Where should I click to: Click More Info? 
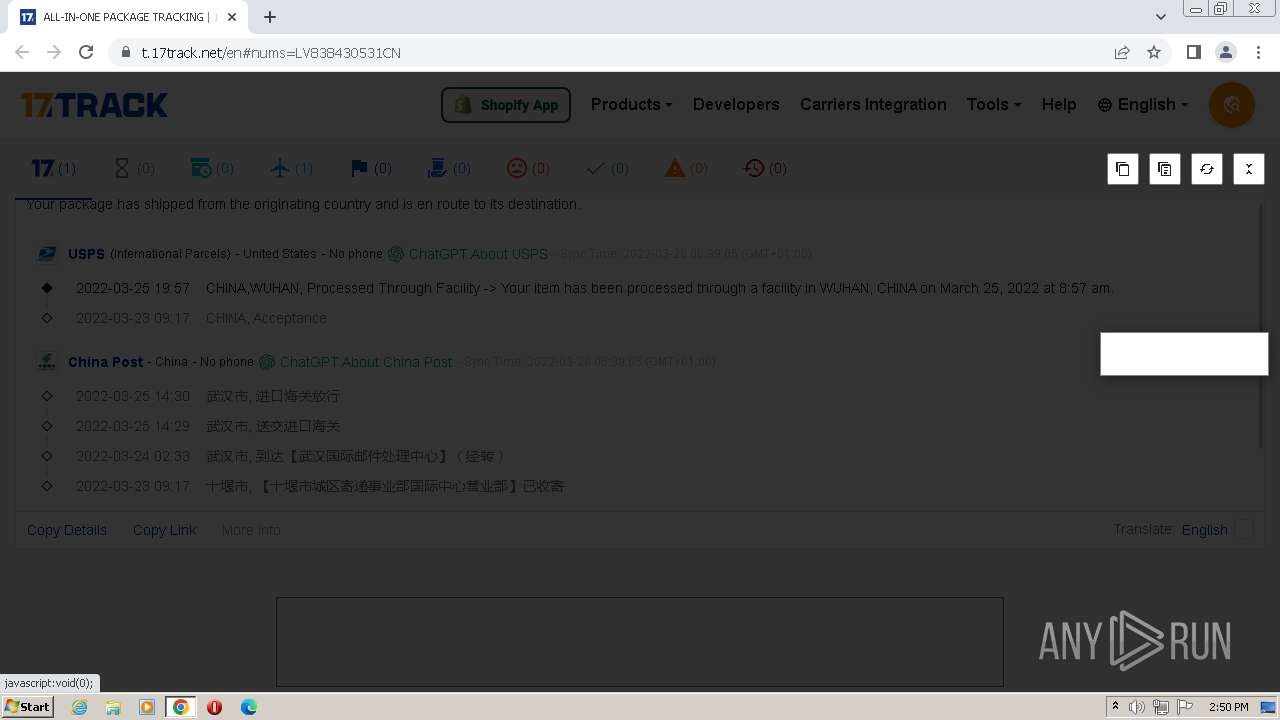pos(251,530)
